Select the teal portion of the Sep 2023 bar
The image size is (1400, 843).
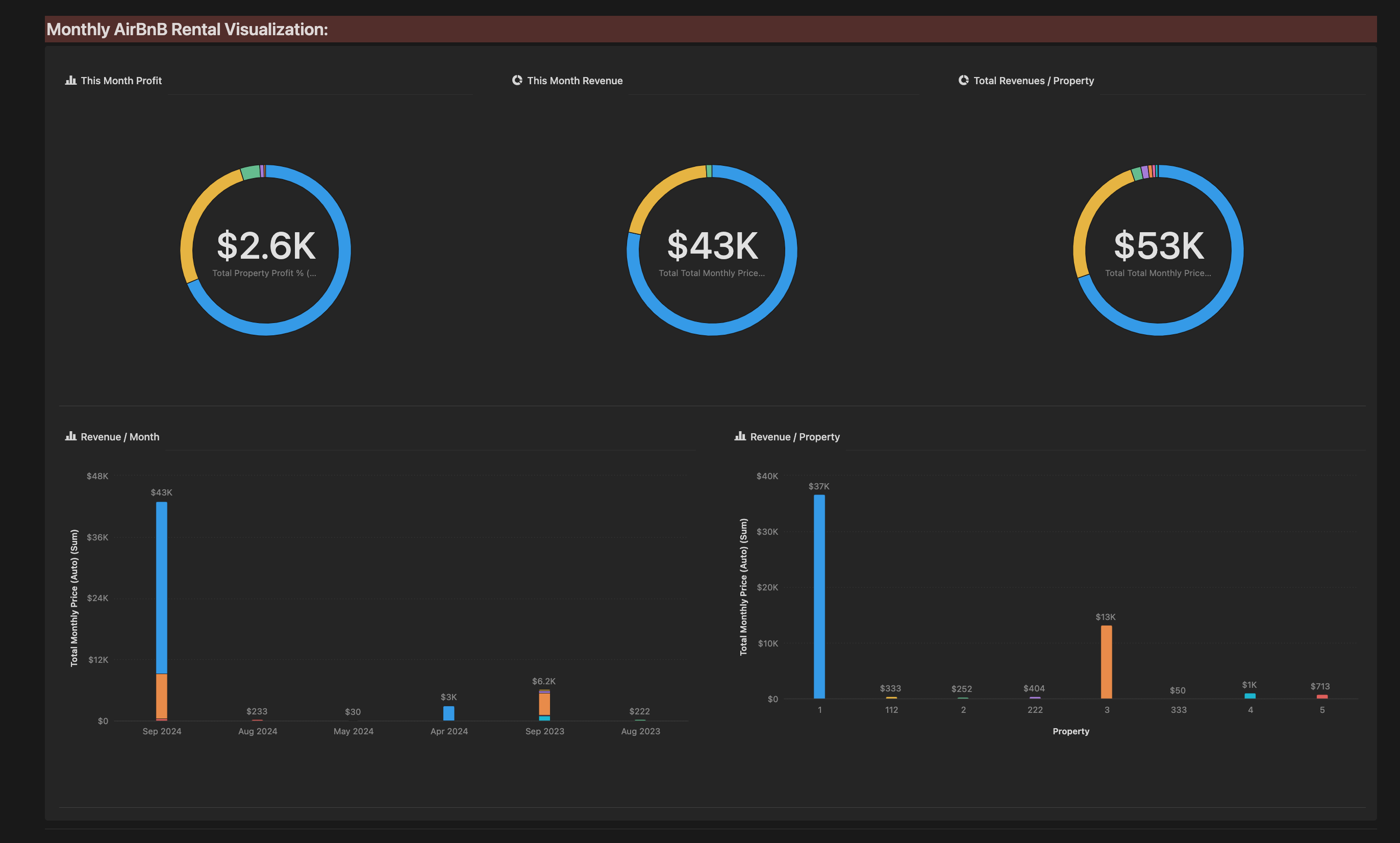click(x=545, y=718)
